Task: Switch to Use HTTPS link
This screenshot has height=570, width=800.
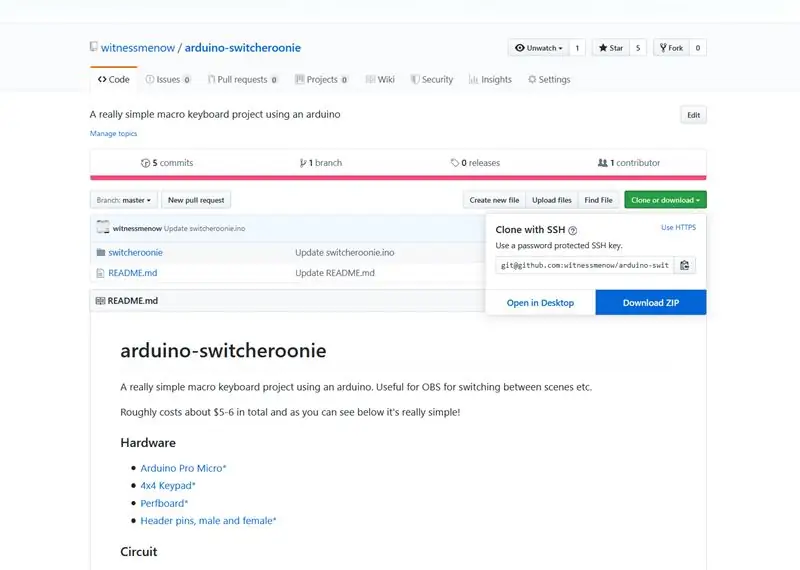Action: pos(679,228)
